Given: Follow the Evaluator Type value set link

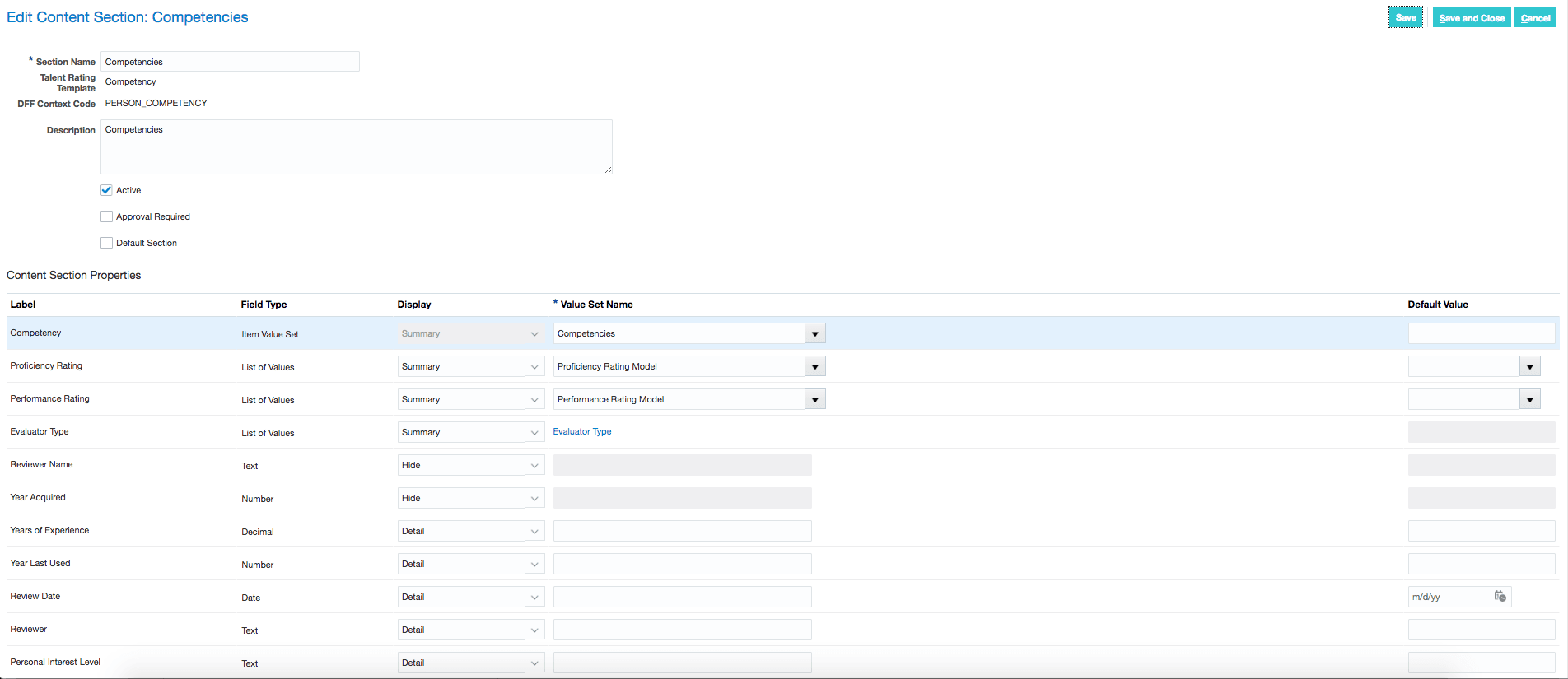Looking at the screenshot, I should (x=582, y=431).
